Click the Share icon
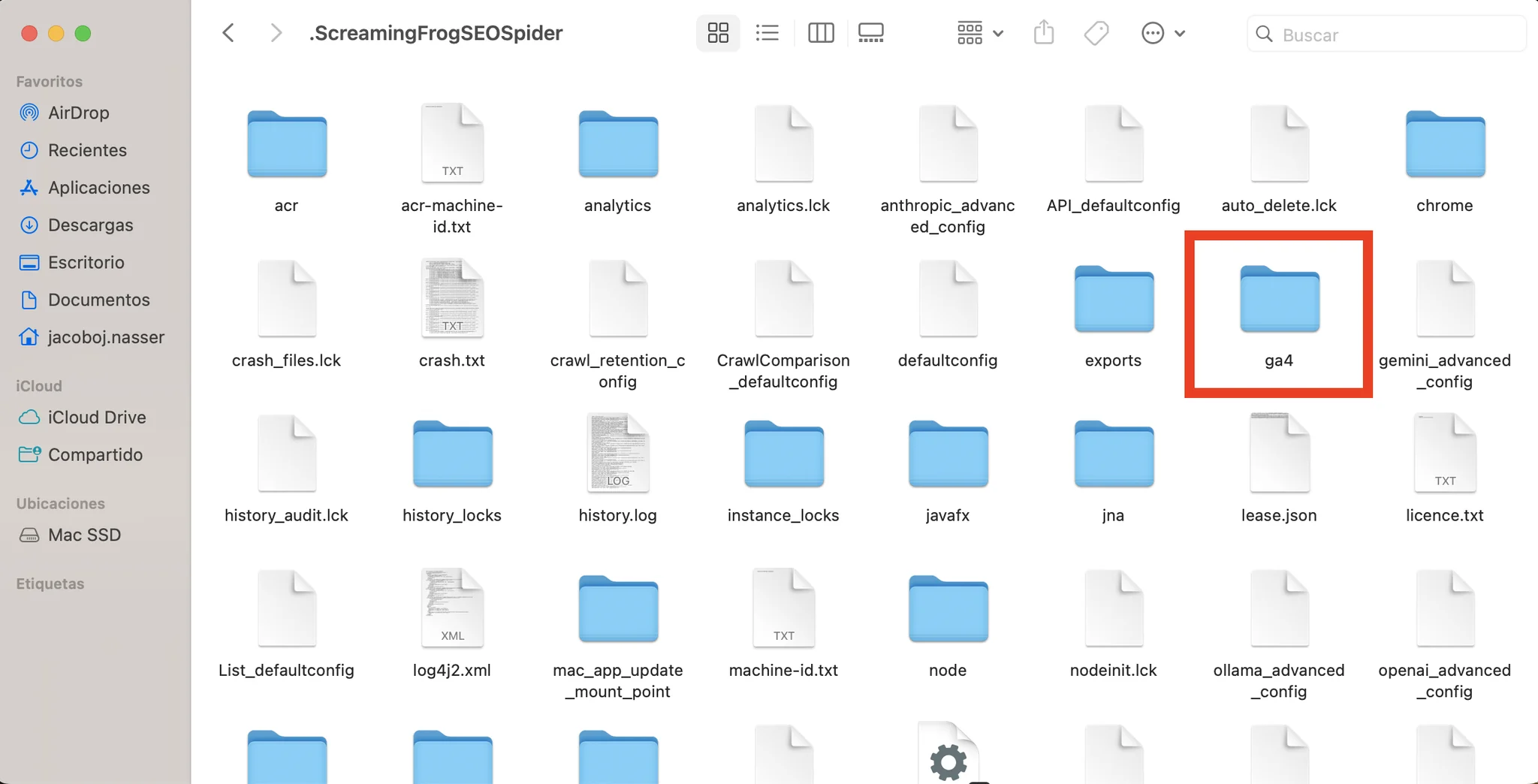The width and height of the screenshot is (1538, 784). tap(1044, 33)
